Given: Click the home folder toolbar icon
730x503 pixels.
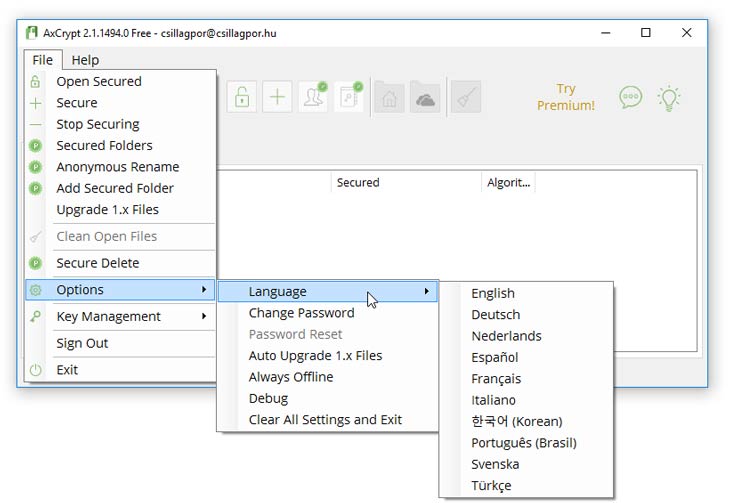Looking at the screenshot, I should click(389, 97).
